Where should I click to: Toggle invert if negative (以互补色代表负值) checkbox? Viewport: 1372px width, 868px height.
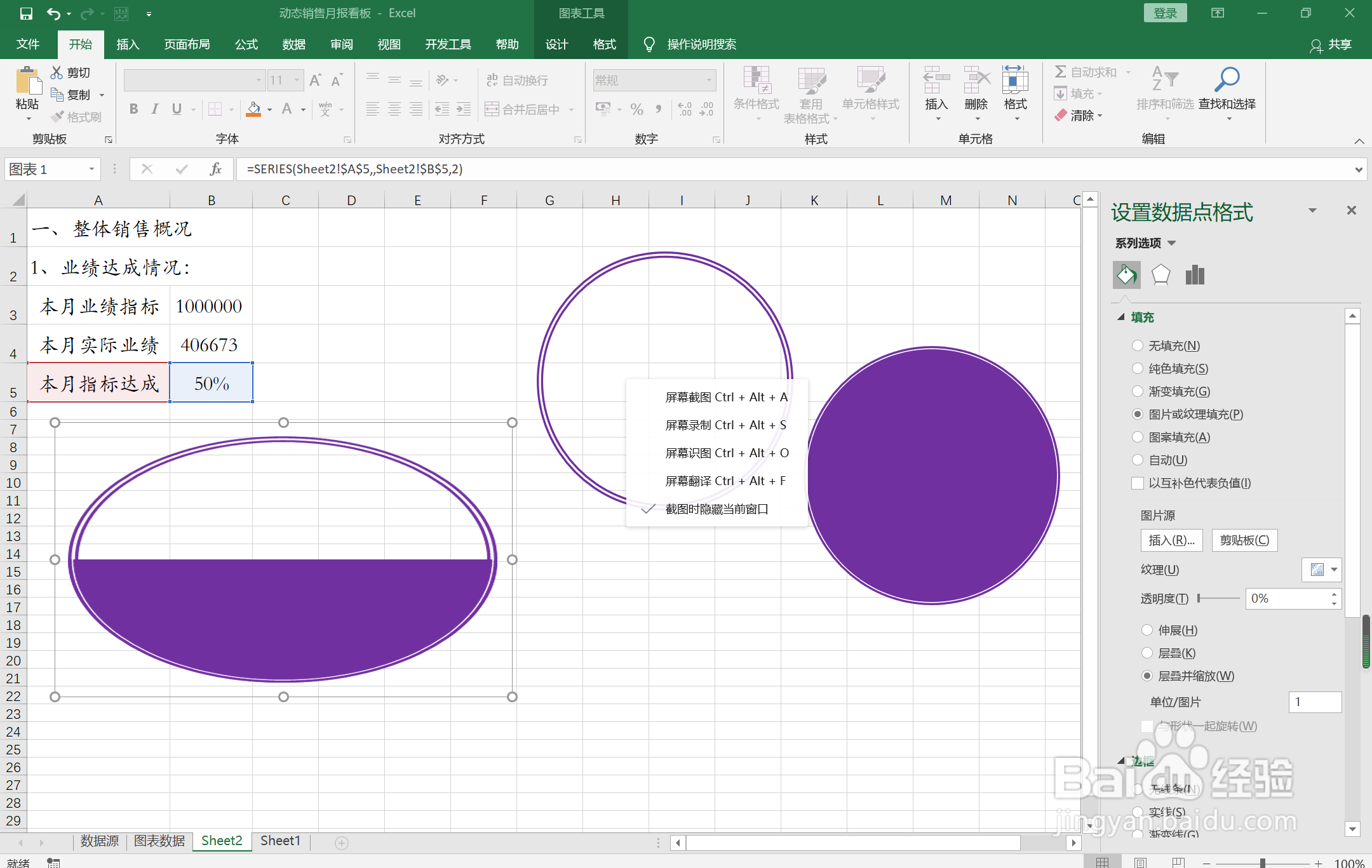(x=1138, y=483)
